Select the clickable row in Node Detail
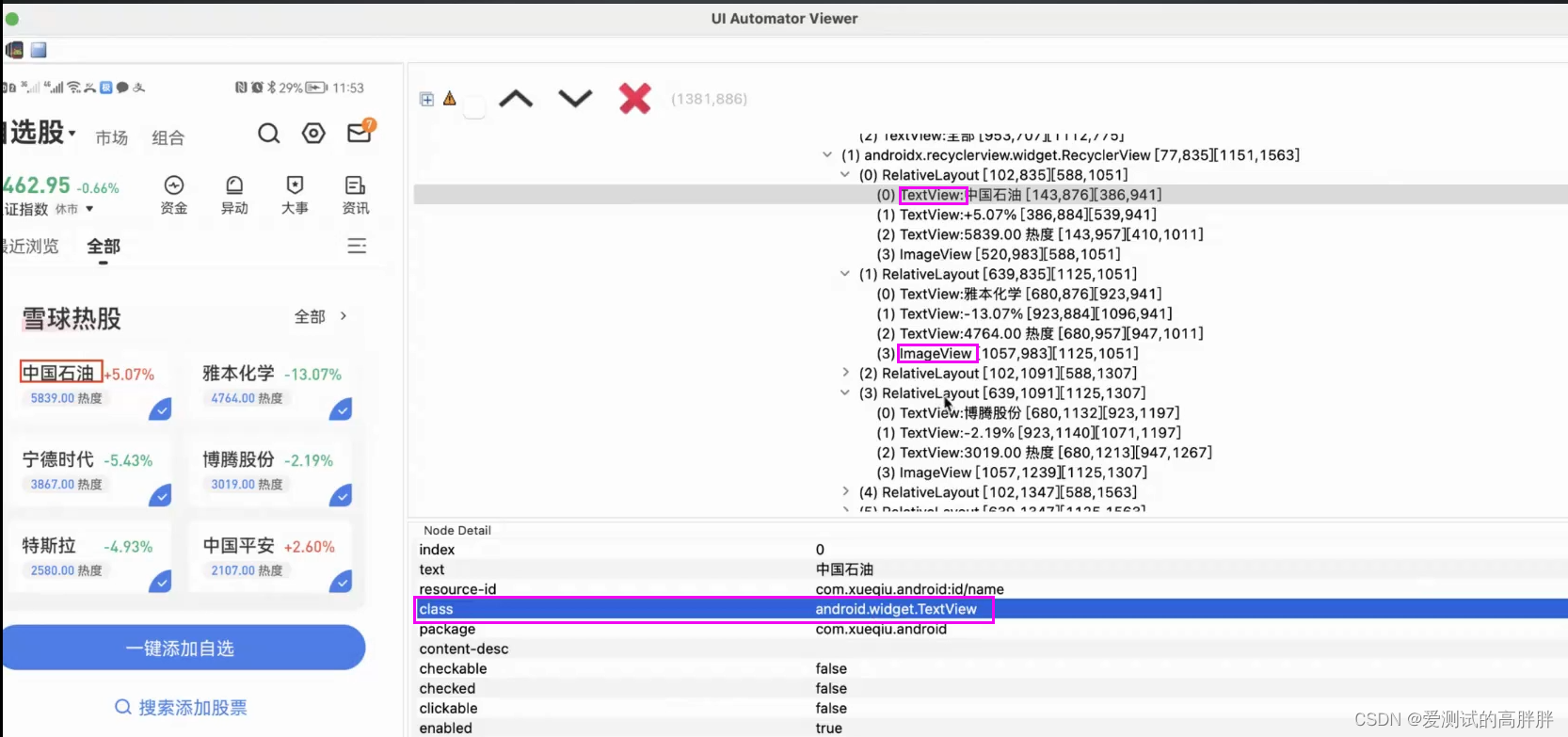Image resolution: width=1568 pixels, height=737 pixels. 991,708
